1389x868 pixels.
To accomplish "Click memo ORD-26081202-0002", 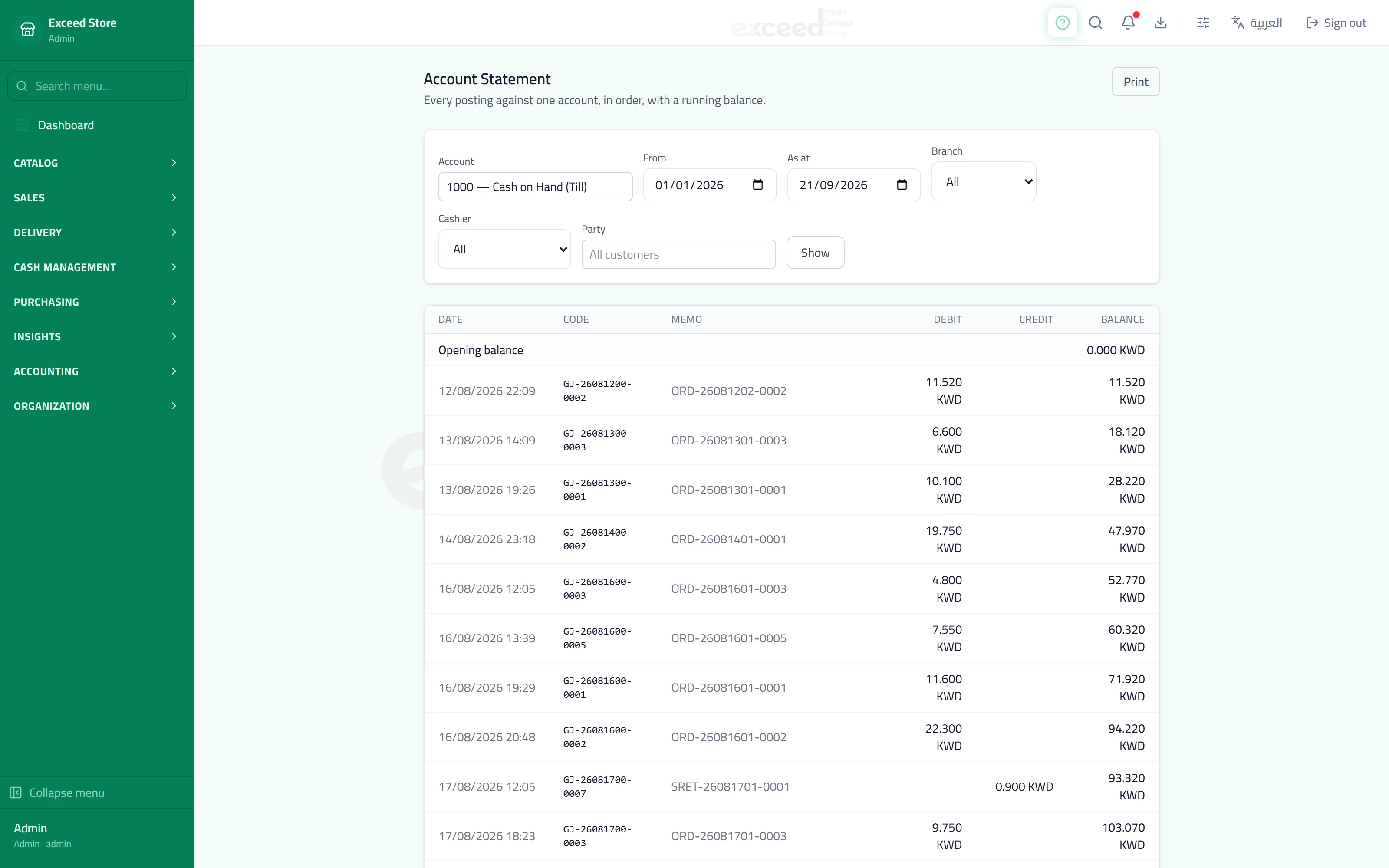I will pos(728,391).
